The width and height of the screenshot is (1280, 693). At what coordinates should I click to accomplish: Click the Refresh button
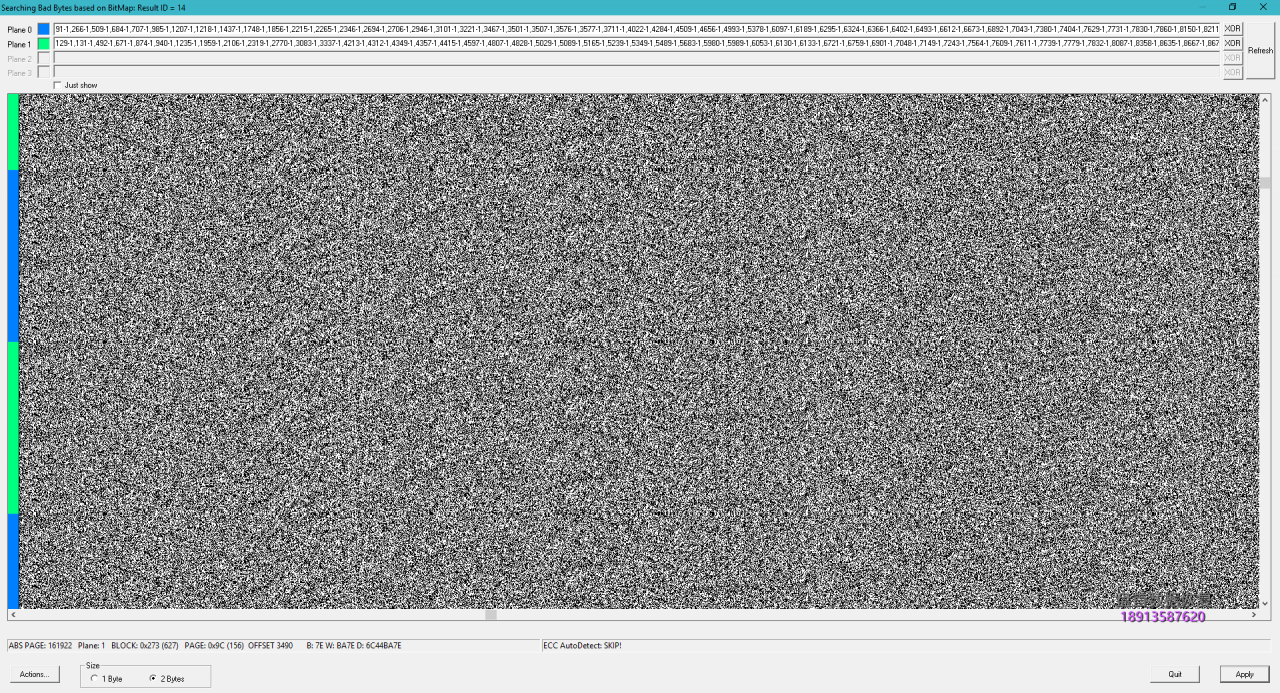1260,50
